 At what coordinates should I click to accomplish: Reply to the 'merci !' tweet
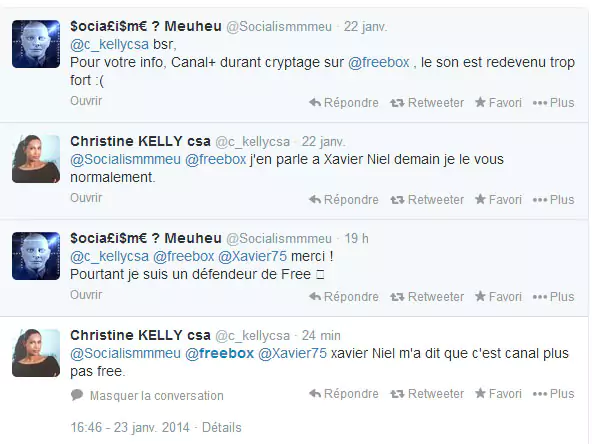coord(343,297)
